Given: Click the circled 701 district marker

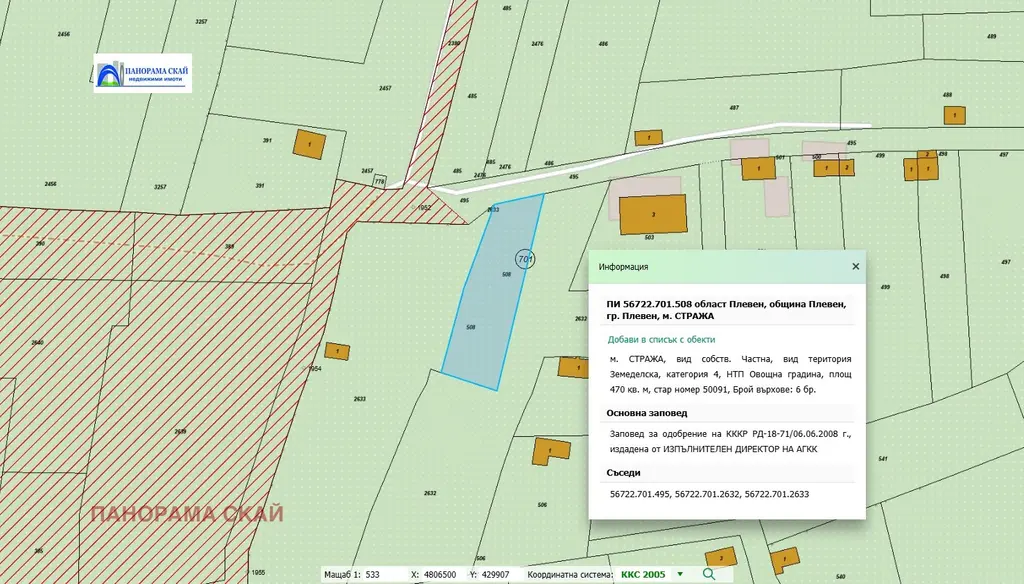Looking at the screenshot, I should click(x=525, y=259).
